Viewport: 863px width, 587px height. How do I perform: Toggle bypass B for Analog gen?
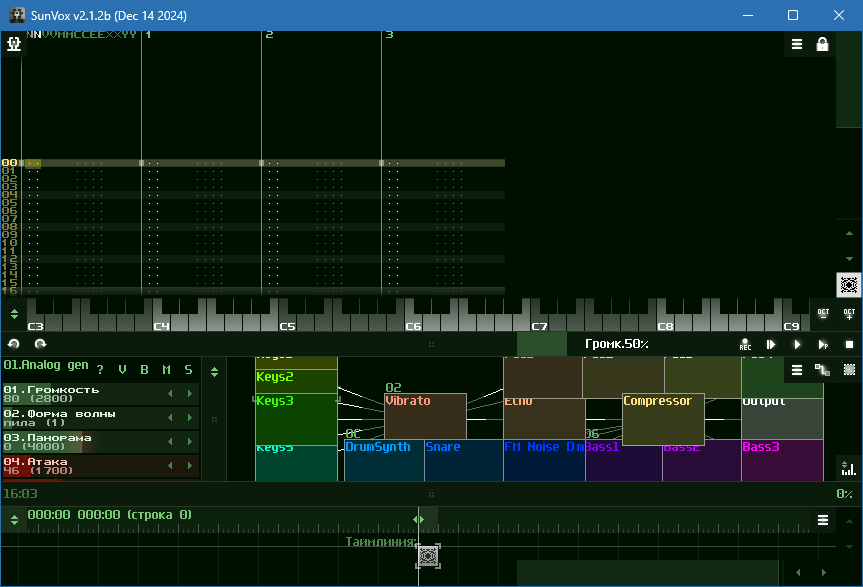[x=144, y=370]
